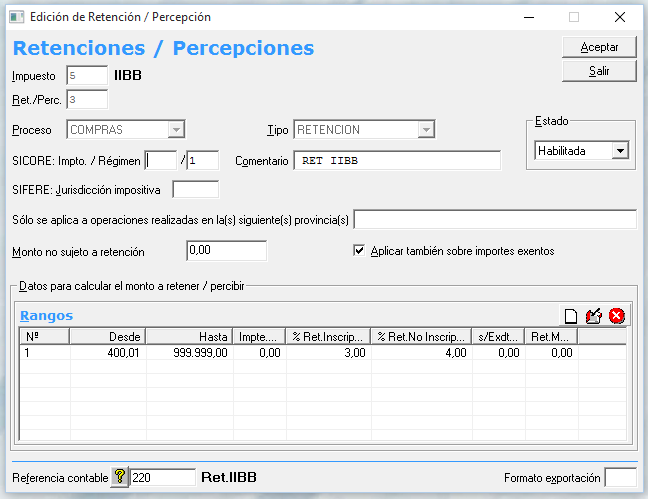Click the provincias input field
Viewport: 648px width, 499px height.
495,220
